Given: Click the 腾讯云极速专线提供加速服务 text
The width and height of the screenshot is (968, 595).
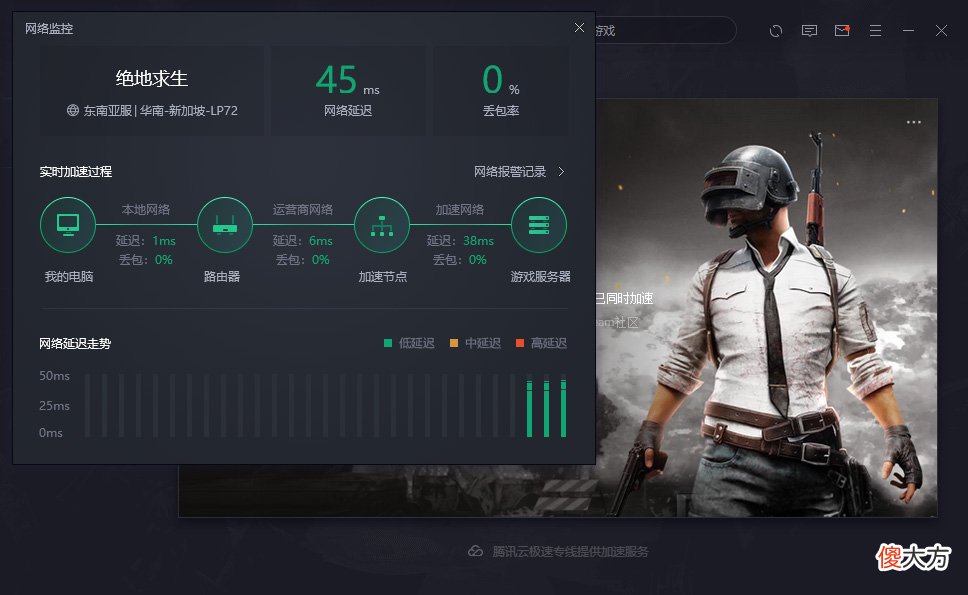Looking at the screenshot, I should click(x=570, y=551).
